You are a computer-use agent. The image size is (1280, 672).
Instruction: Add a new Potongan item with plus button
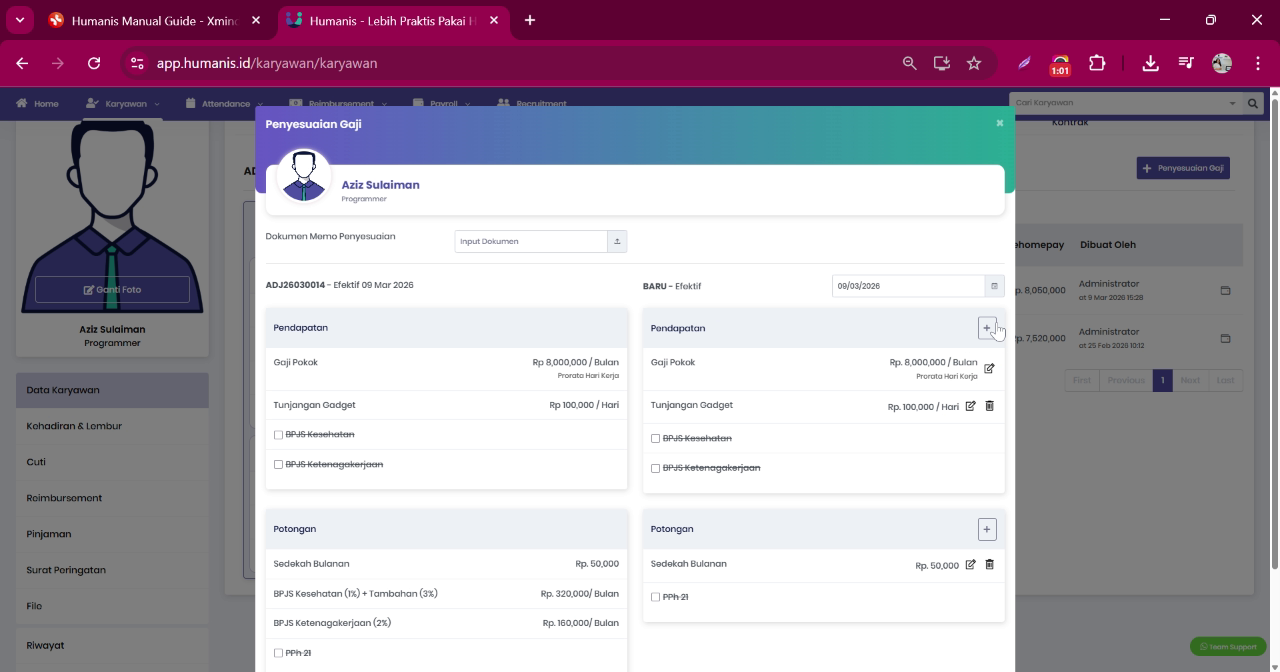pos(987,529)
